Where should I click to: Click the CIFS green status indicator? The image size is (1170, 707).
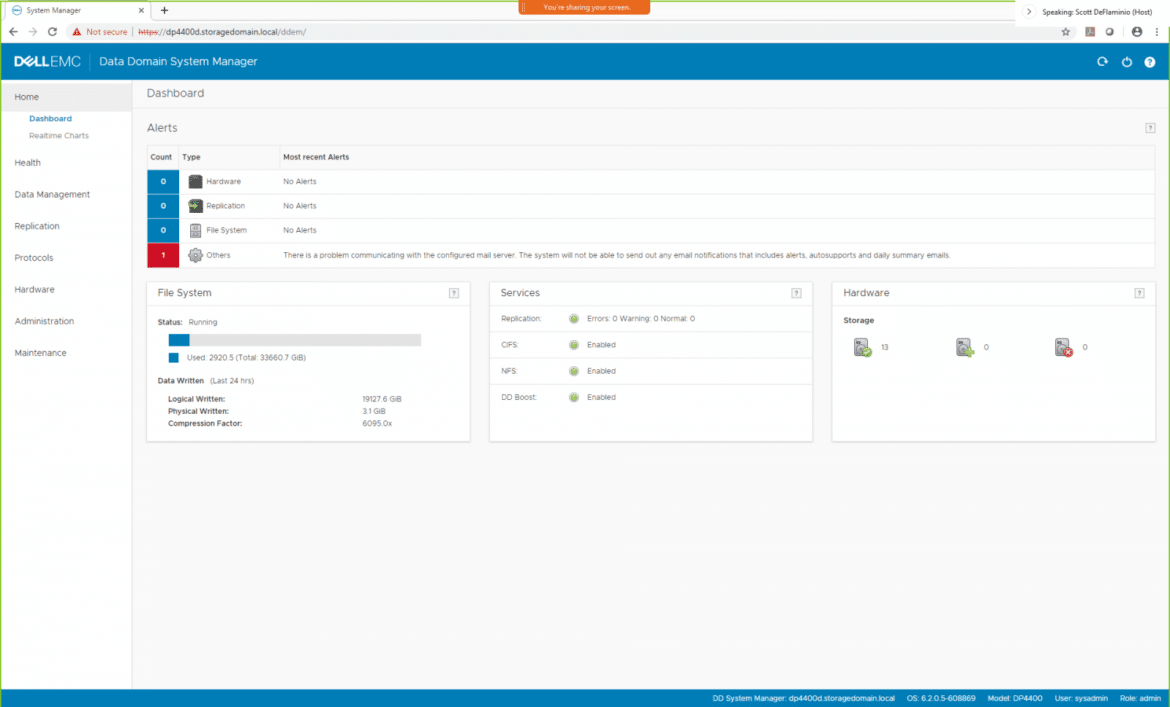(x=574, y=345)
